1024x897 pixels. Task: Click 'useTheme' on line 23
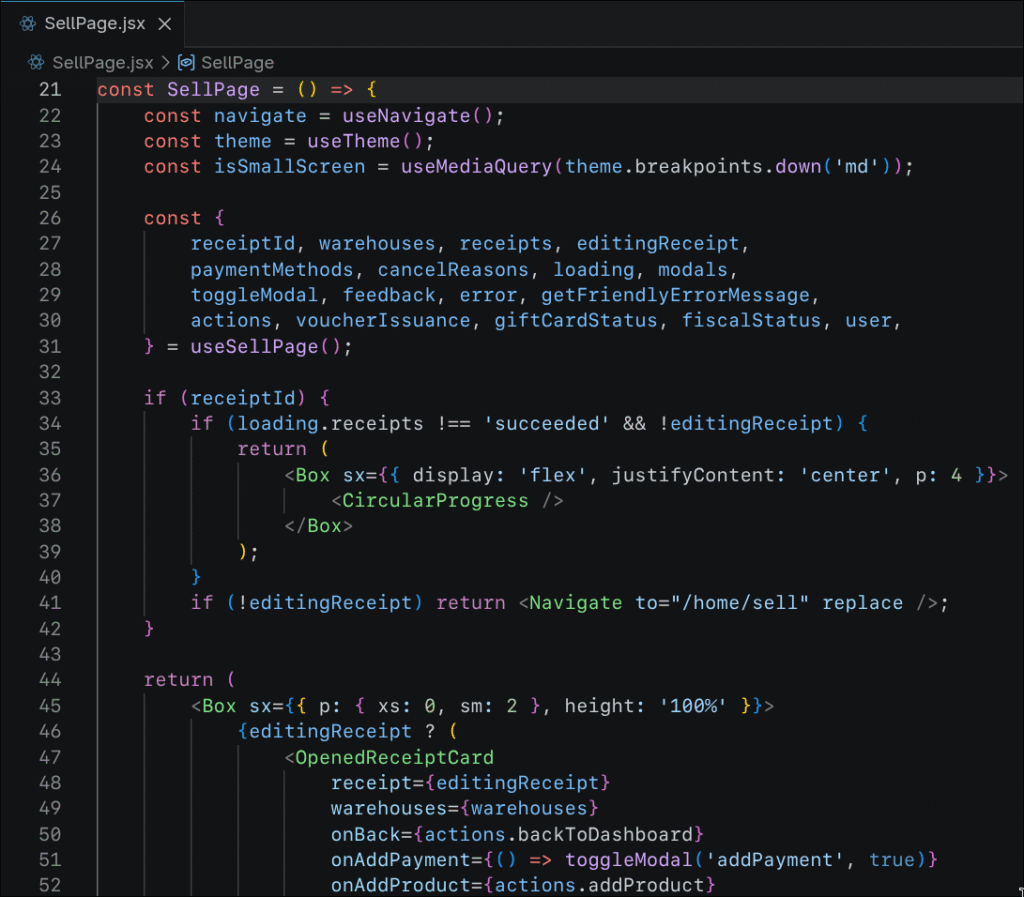354,141
